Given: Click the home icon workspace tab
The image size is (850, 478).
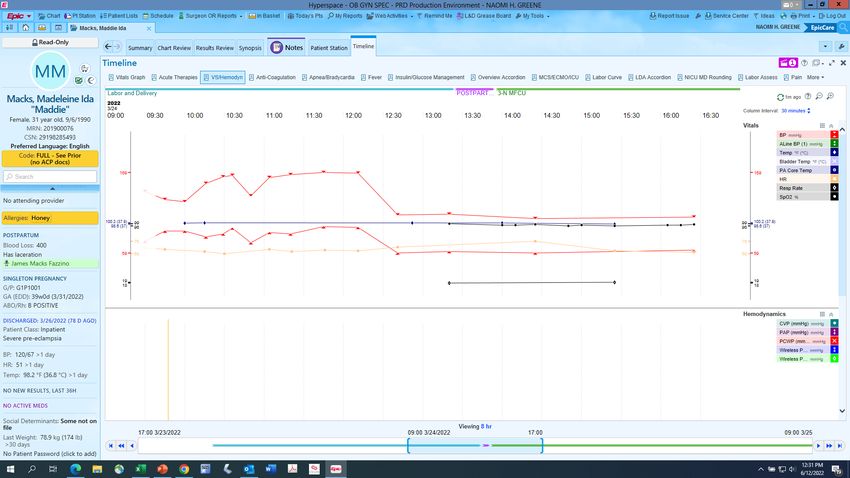Looking at the screenshot, I should pos(25,28).
